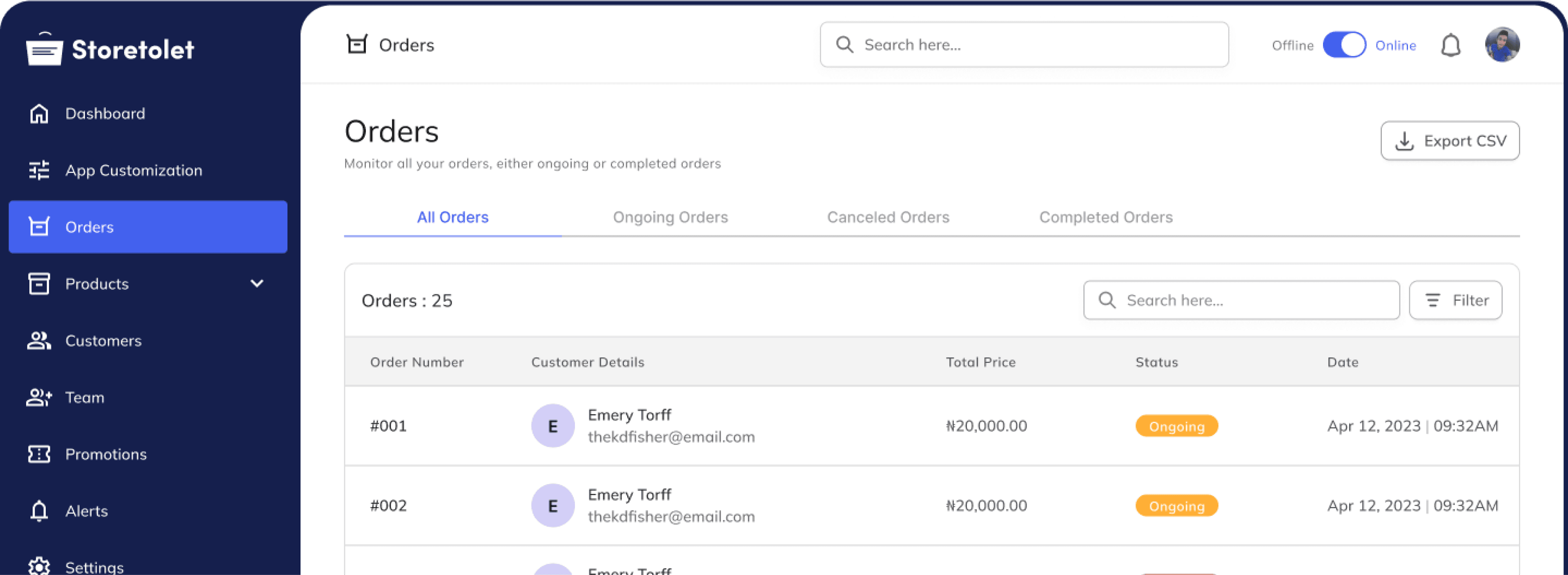
Task: Open the Promotions ticket icon
Action: 38,454
